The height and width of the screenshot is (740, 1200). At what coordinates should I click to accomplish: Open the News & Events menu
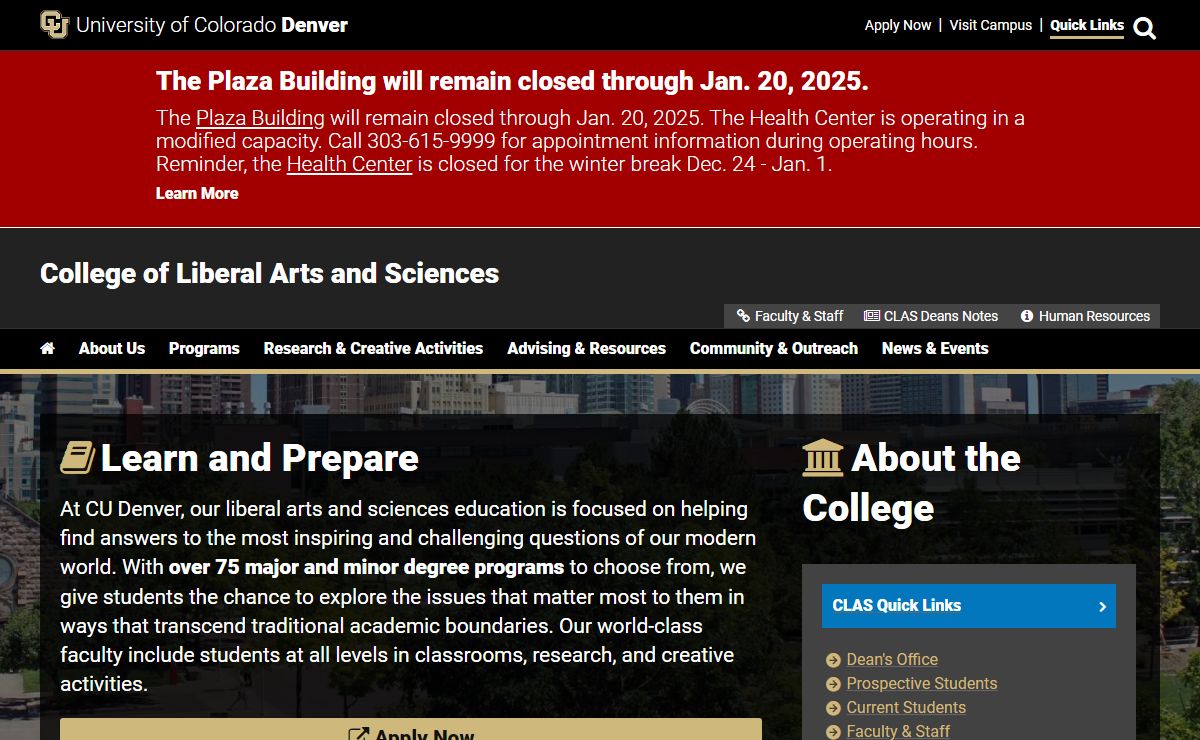click(x=935, y=348)
